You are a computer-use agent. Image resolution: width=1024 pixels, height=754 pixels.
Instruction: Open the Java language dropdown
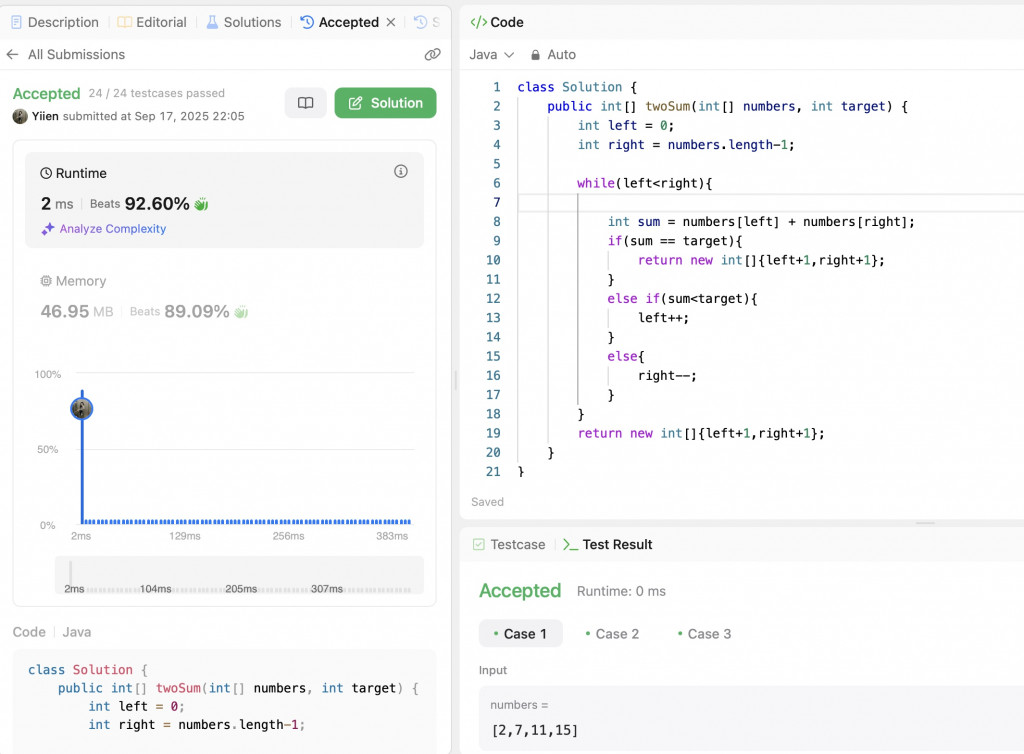491,54
